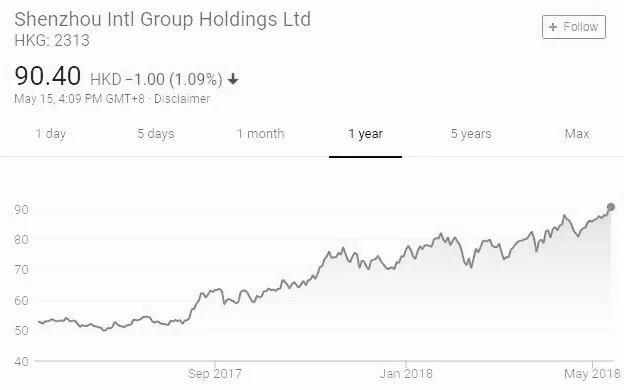Switch to the 1 day tab
This screenshot has width=624, height=390.
(51, 134)
